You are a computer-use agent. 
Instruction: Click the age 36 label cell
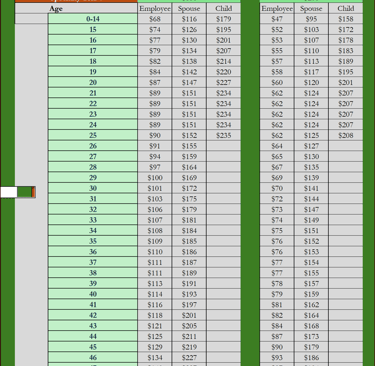(x=93, y=252)
